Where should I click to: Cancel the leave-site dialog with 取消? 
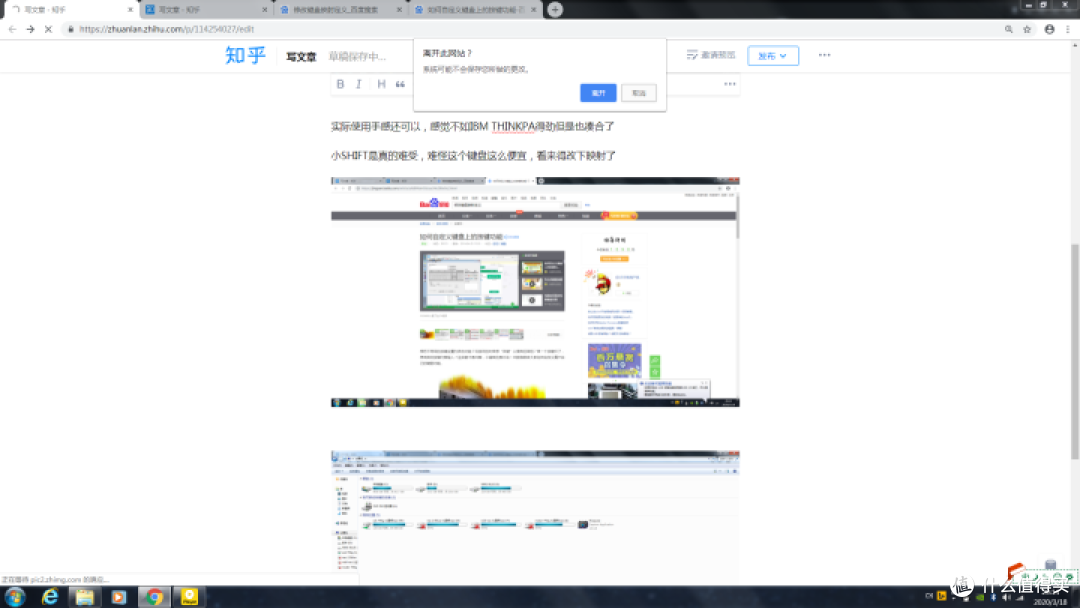coord(638,93)
